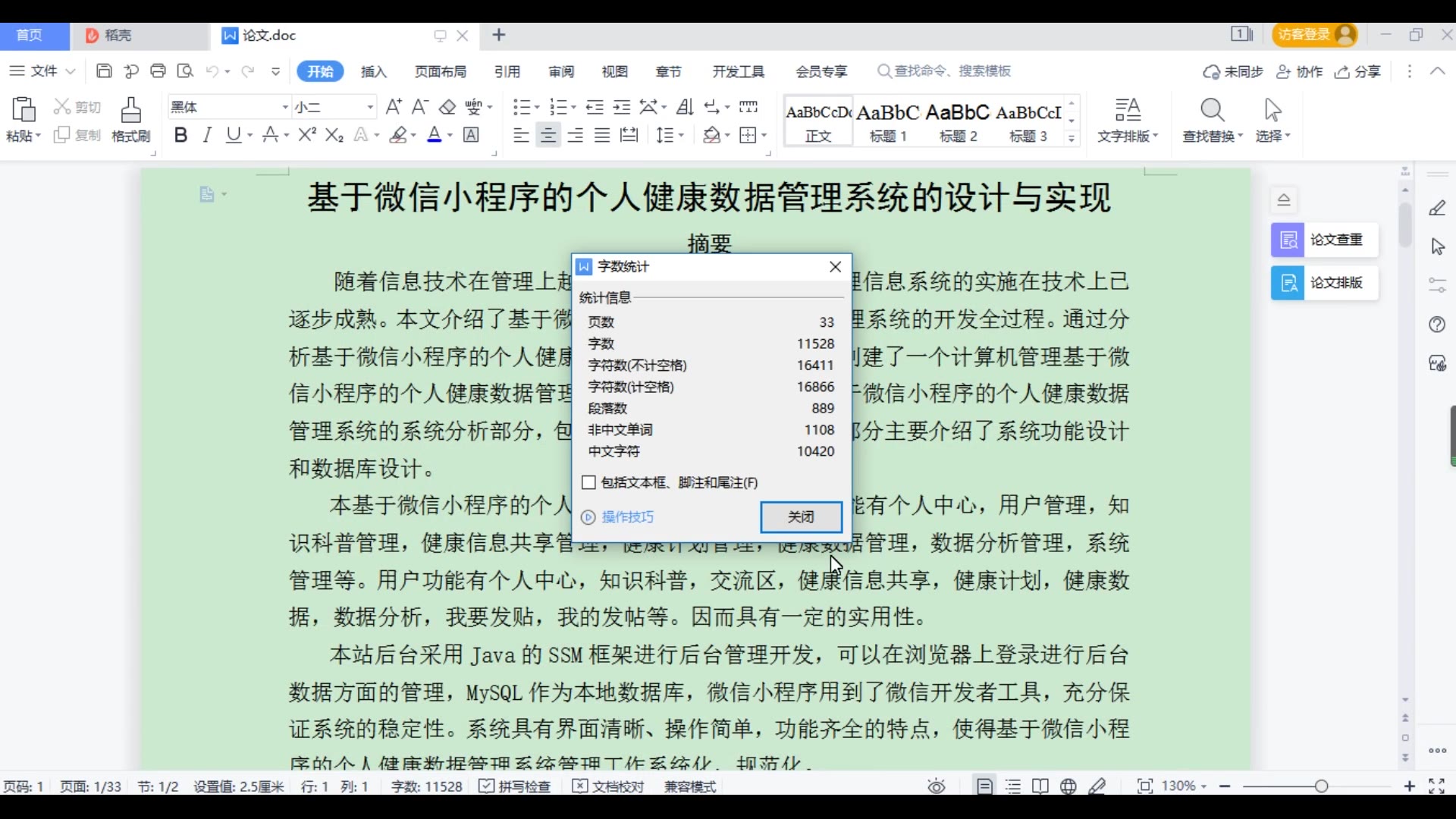
Task: Open the Developer Tools ribbon tab
Action: click(x=739, y=71)
